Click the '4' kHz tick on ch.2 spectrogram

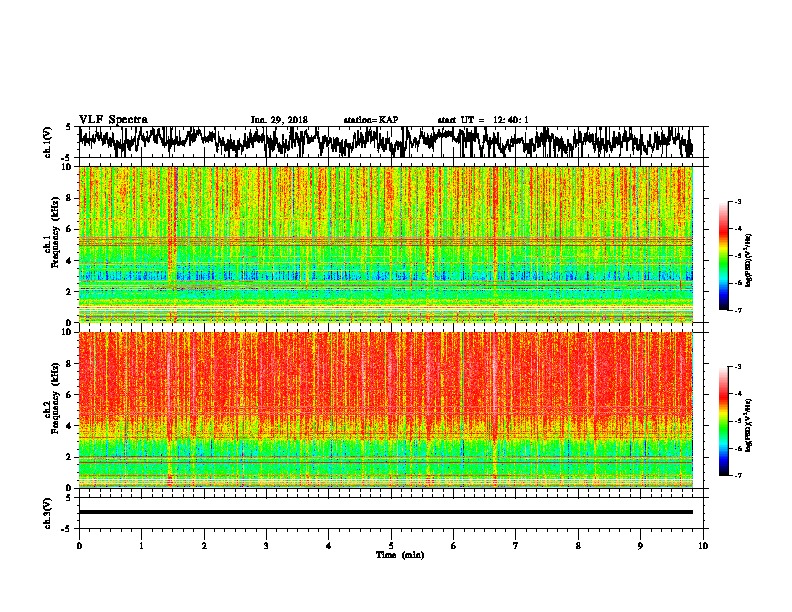point(69,426)
